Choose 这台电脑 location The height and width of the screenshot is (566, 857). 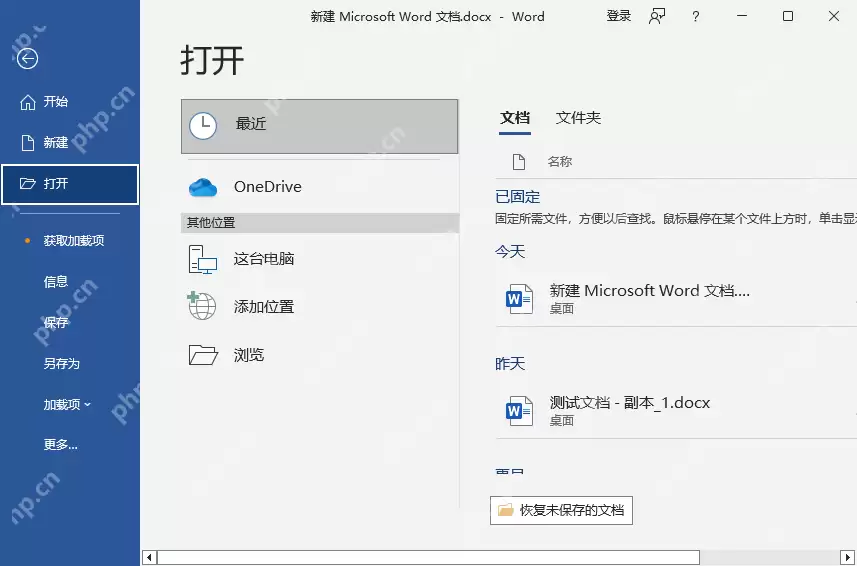tap(319, 258)
